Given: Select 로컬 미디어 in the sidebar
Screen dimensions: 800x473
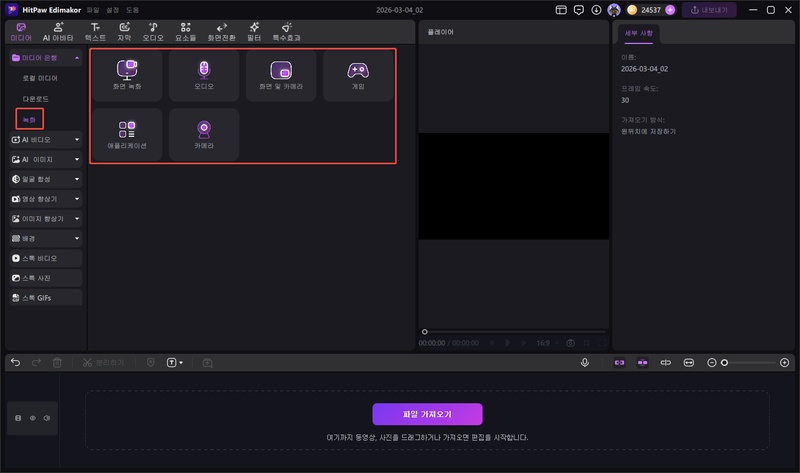Looking at the screenshot, I should [x=40, y=78].
